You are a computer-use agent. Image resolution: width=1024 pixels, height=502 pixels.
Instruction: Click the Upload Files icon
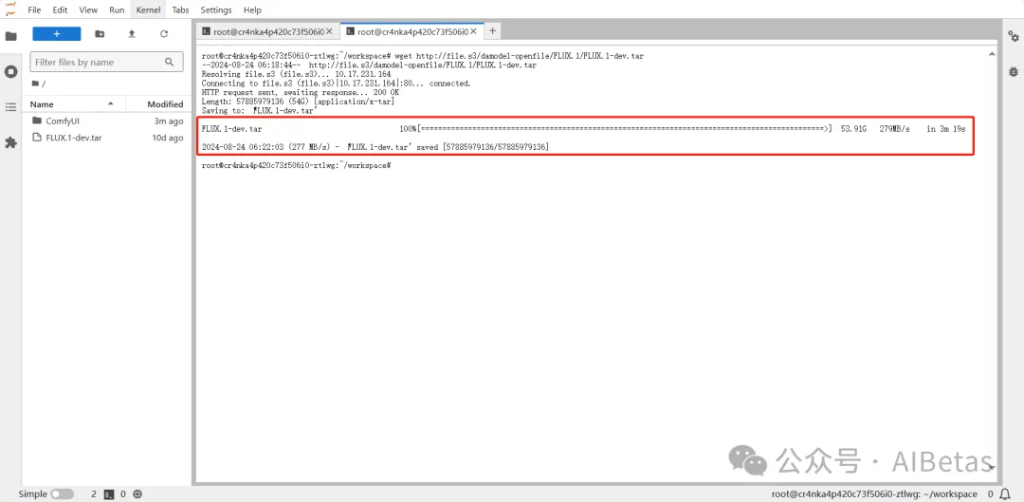[131, 34]
